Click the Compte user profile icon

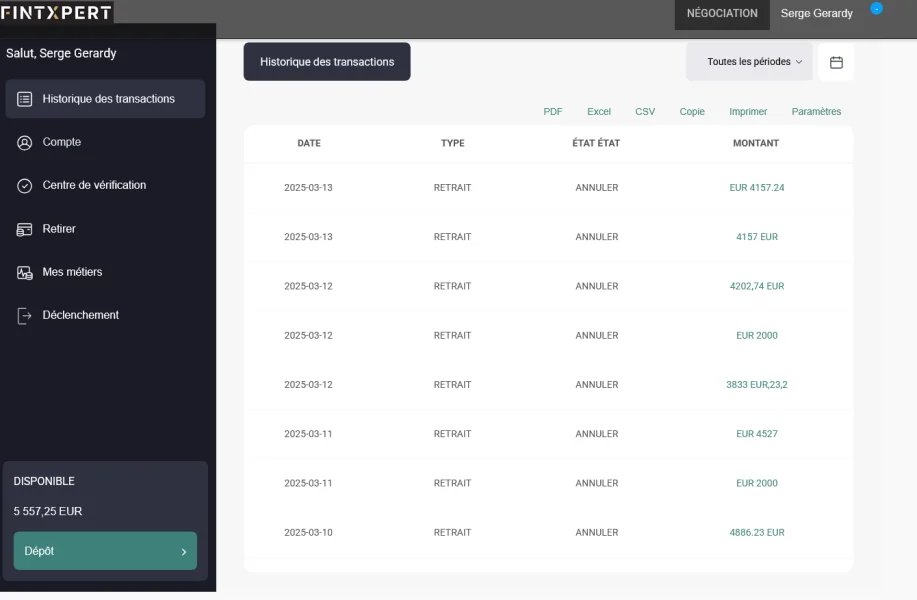coord(25,142)
